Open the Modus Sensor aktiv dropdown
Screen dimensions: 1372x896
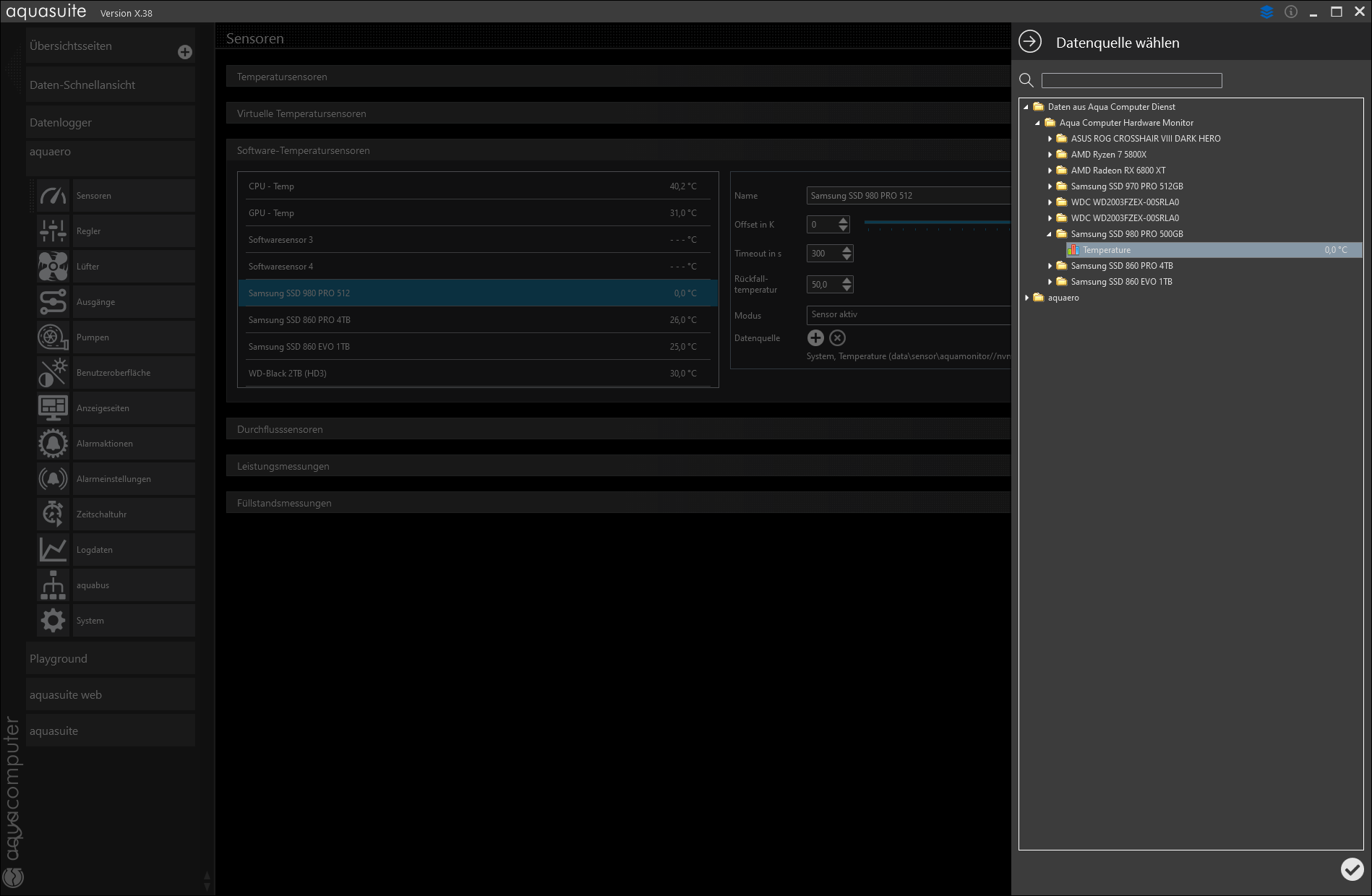tap(908, 315)
